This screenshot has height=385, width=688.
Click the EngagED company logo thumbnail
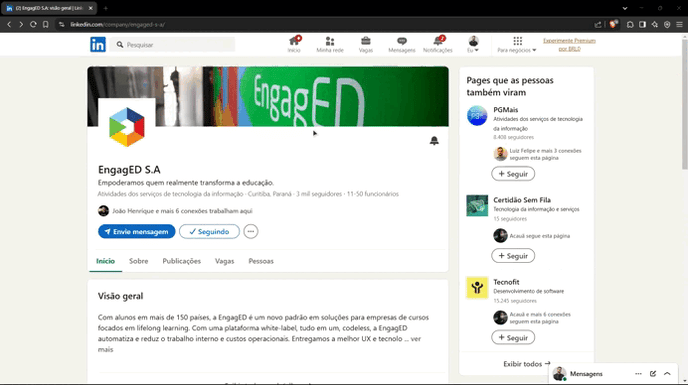pyautogui.click(x=127, y=127)
